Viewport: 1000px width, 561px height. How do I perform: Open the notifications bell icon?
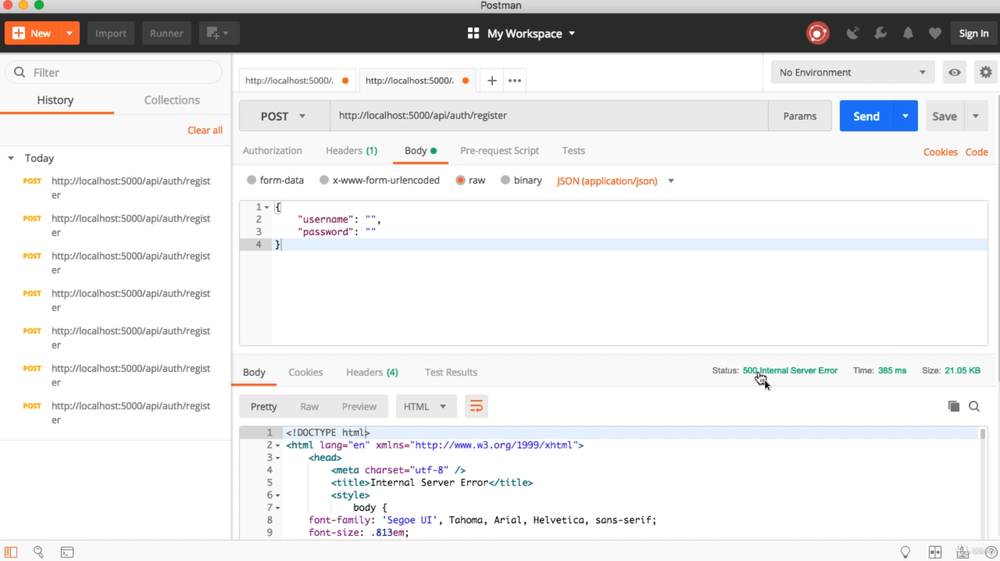pyautogui.click(x=908, y=33)
